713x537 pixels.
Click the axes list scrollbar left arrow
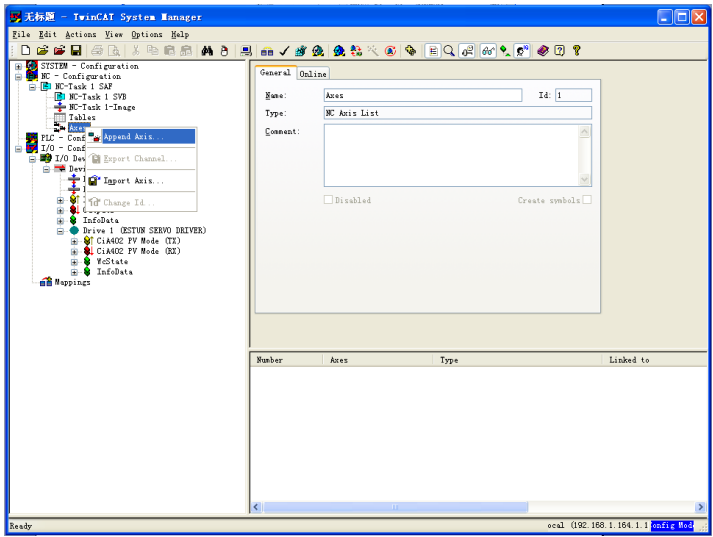[x=256, y=507]
